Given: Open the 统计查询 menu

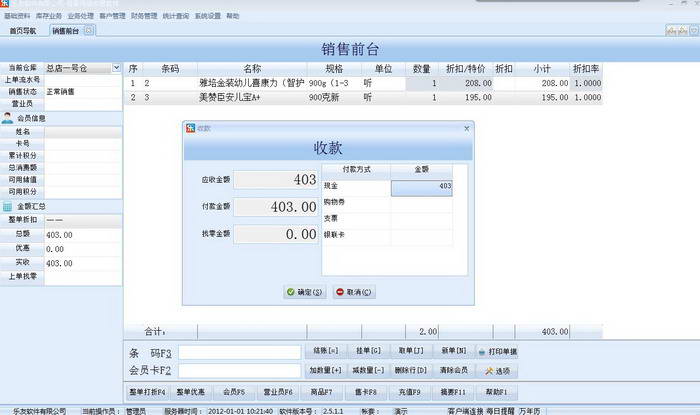Looking at the screenshot, I should coord(176,16).
